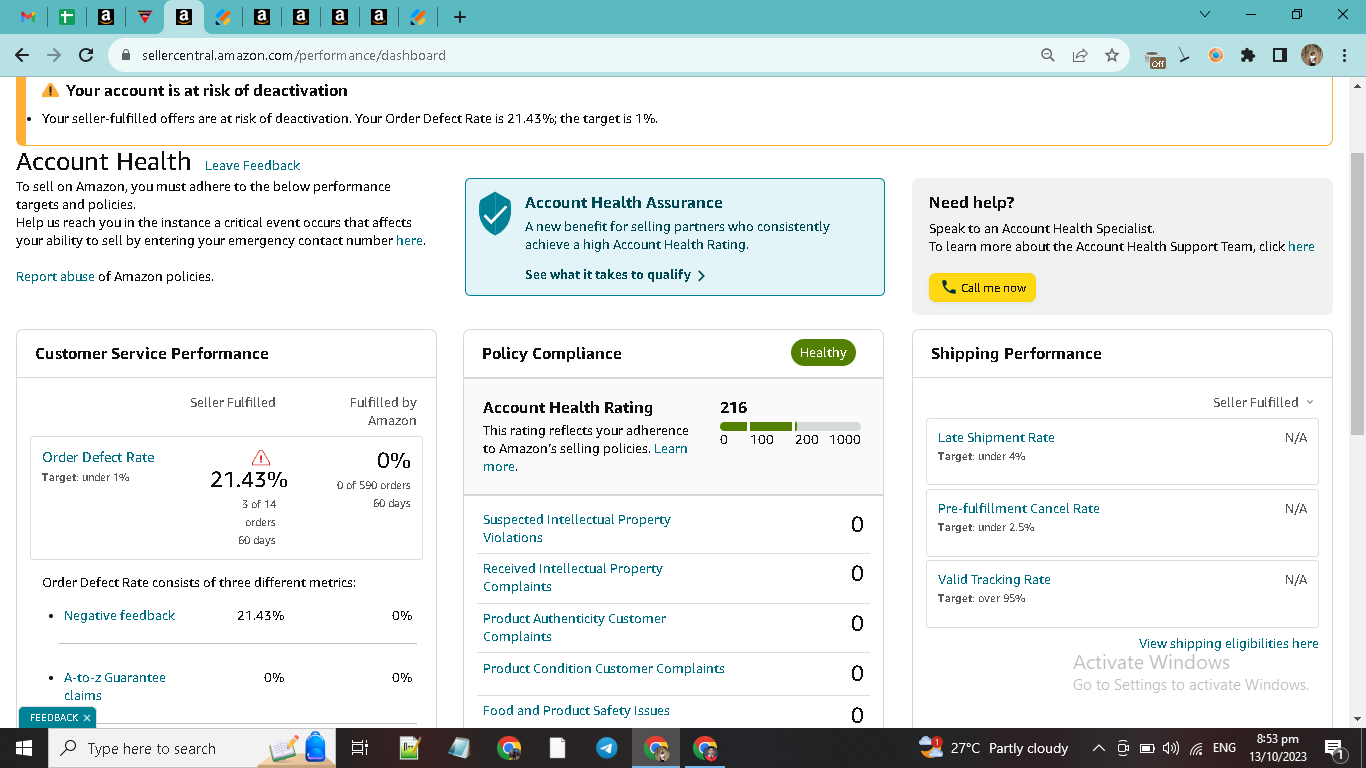Switch to the Gmail tab
The image size is (1366, 768).
(28, 17)
